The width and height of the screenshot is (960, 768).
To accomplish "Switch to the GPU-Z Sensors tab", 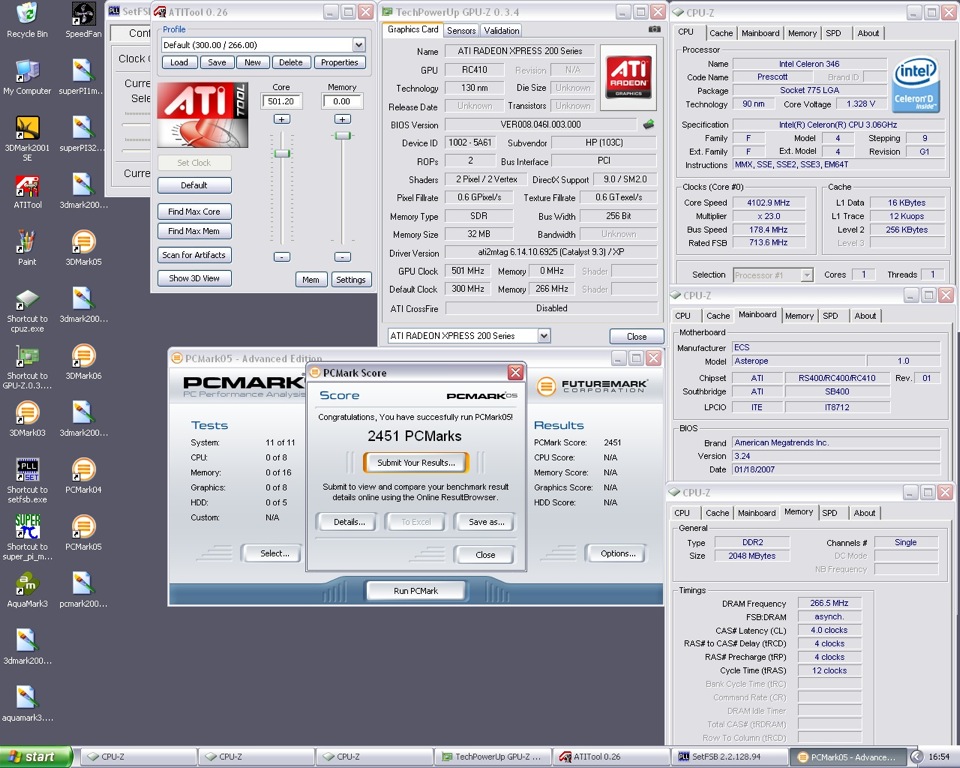I will coord(461,31).
